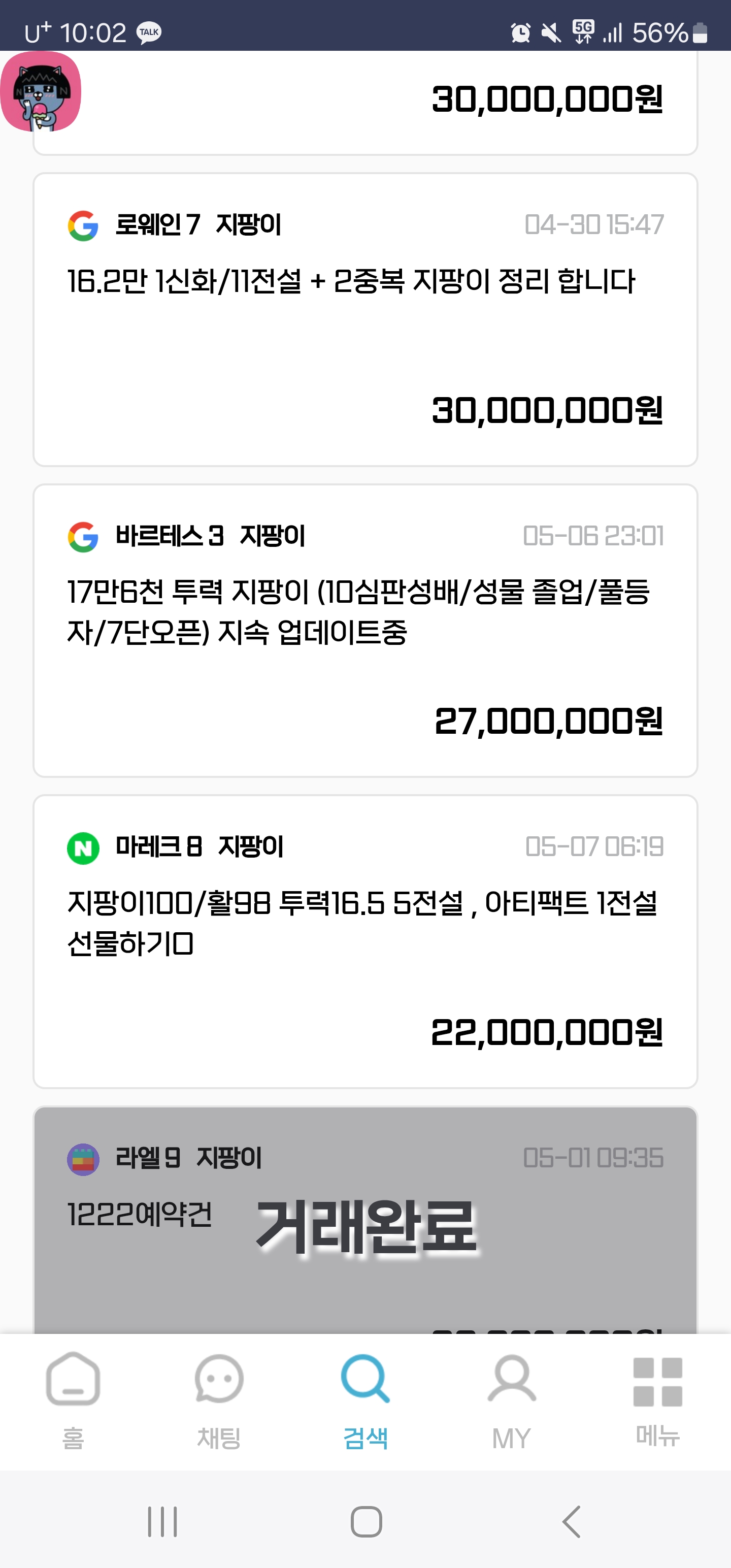Open listing priced 27,000,000원

(365, 631)
